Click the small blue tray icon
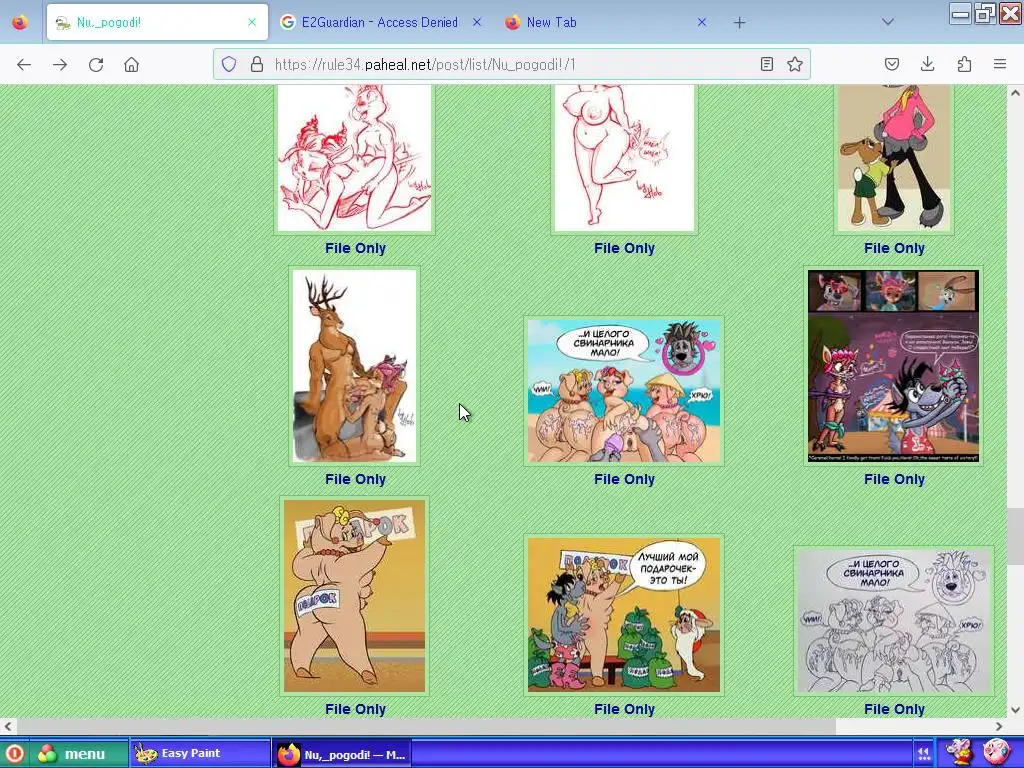1024x768 pixels. coord(923,754)
